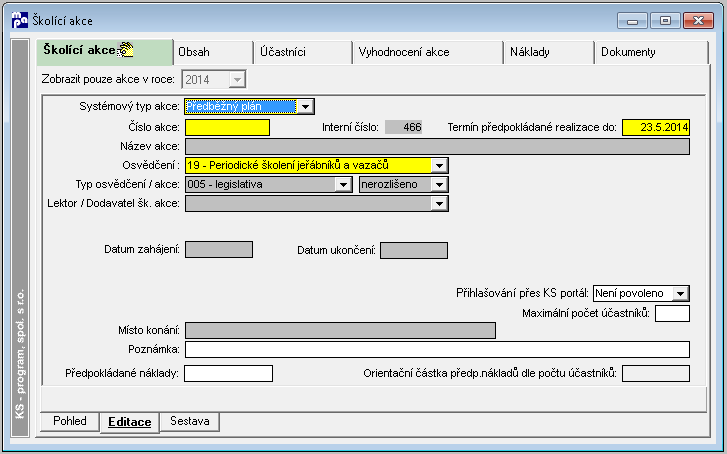Image resolution: width=727 pixels, height=454 pixels.
Task: Click the 'Osvědčení :' label
Action: (x=151, y=165)
